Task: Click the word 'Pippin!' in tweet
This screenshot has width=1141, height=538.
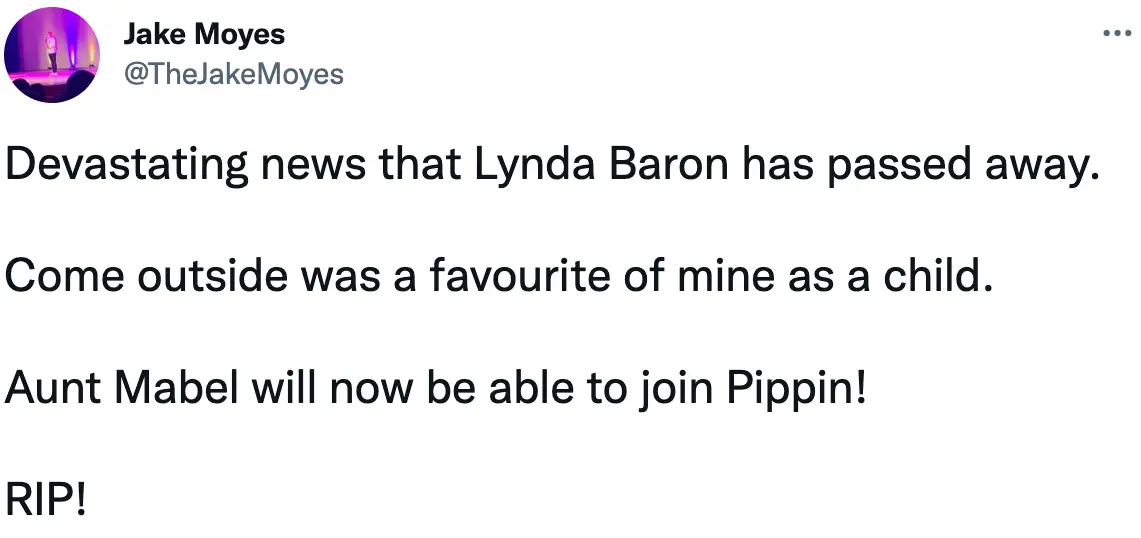Action: pyautogui.click(x=797, y=387)
